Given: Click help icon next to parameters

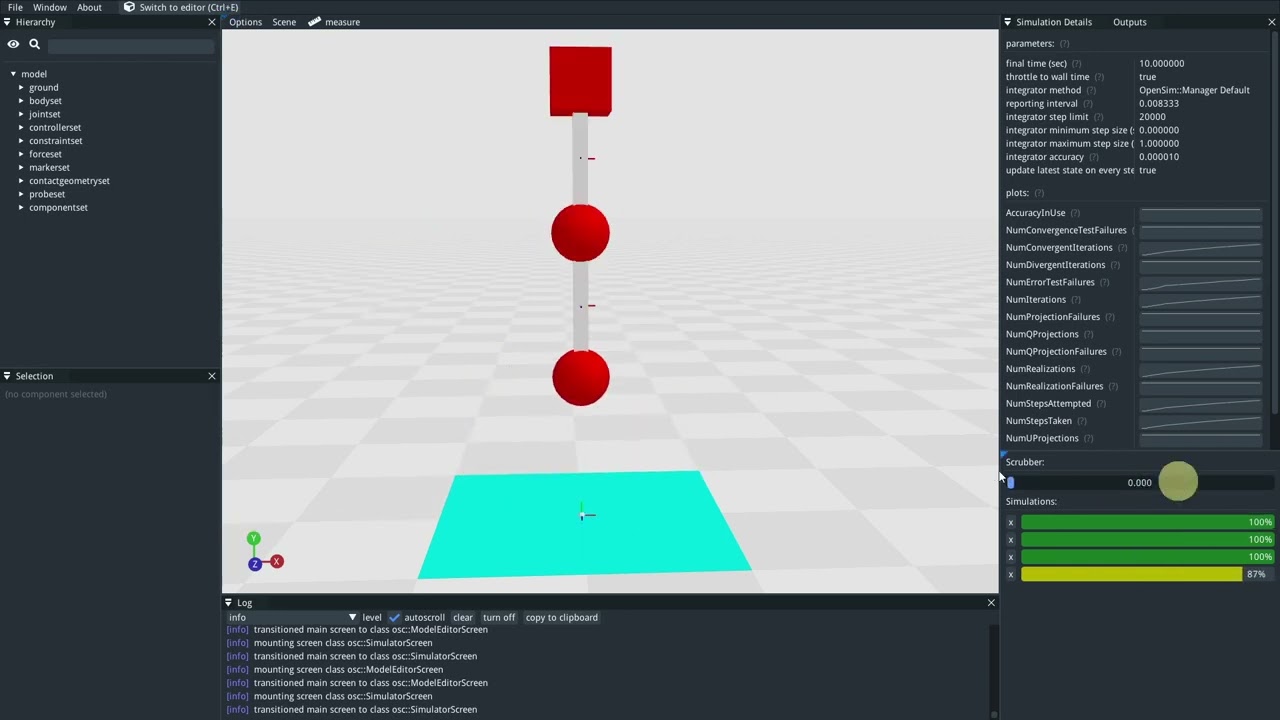Looking at the screenshot, I should tap(1064, 44).
